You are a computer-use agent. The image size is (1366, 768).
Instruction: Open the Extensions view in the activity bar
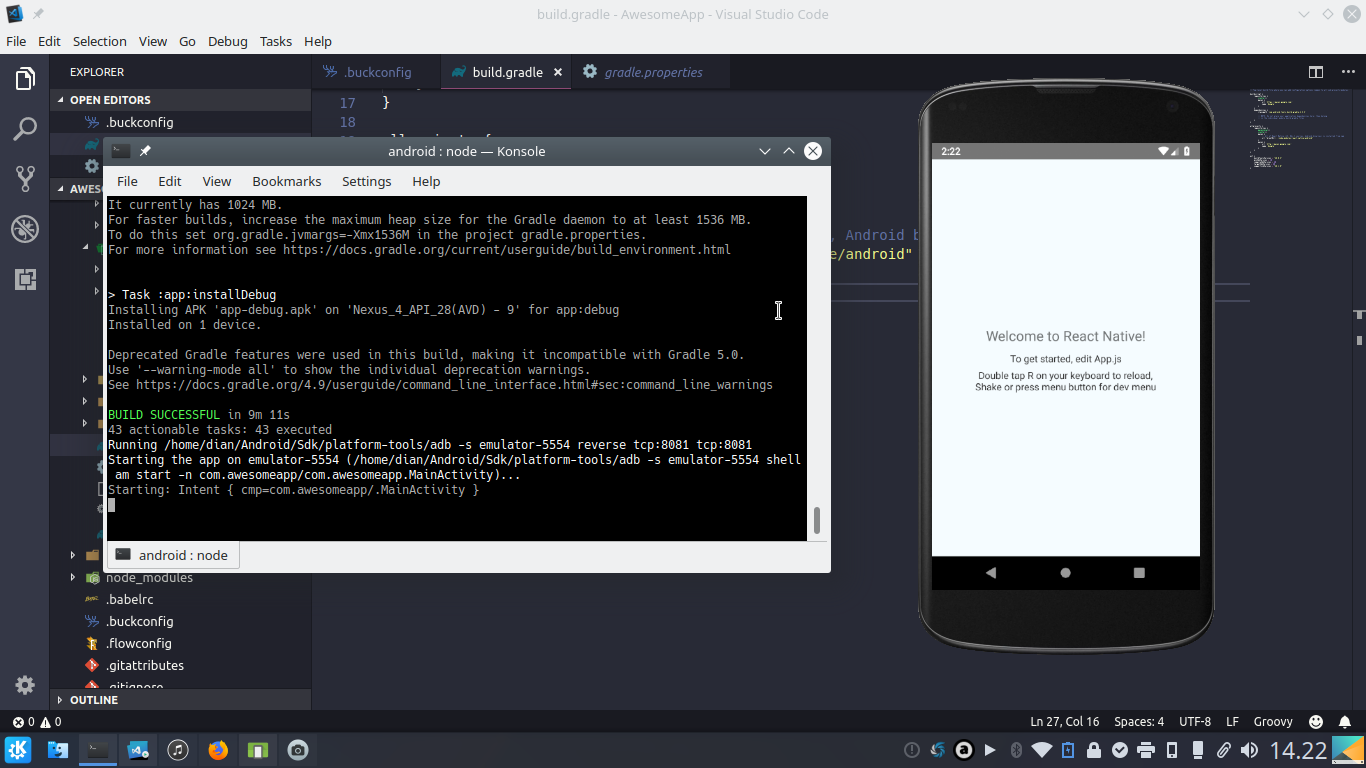tap(24, 279)
